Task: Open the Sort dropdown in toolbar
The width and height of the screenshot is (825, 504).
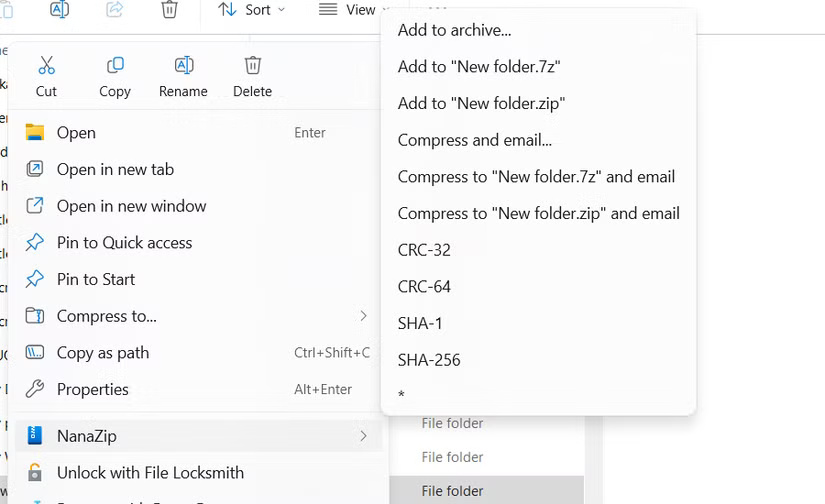Action: 252,10
